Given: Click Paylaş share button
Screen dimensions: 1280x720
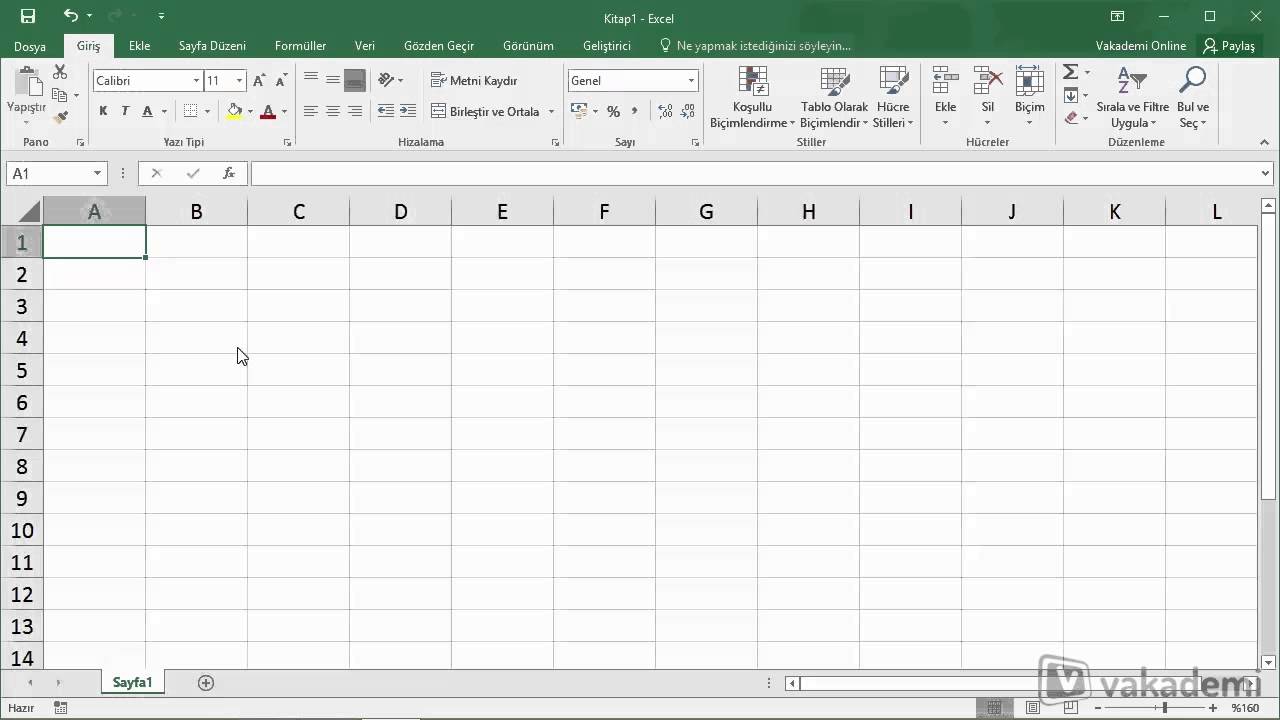Looking at the screenshot, I should tap(1229, 46).
